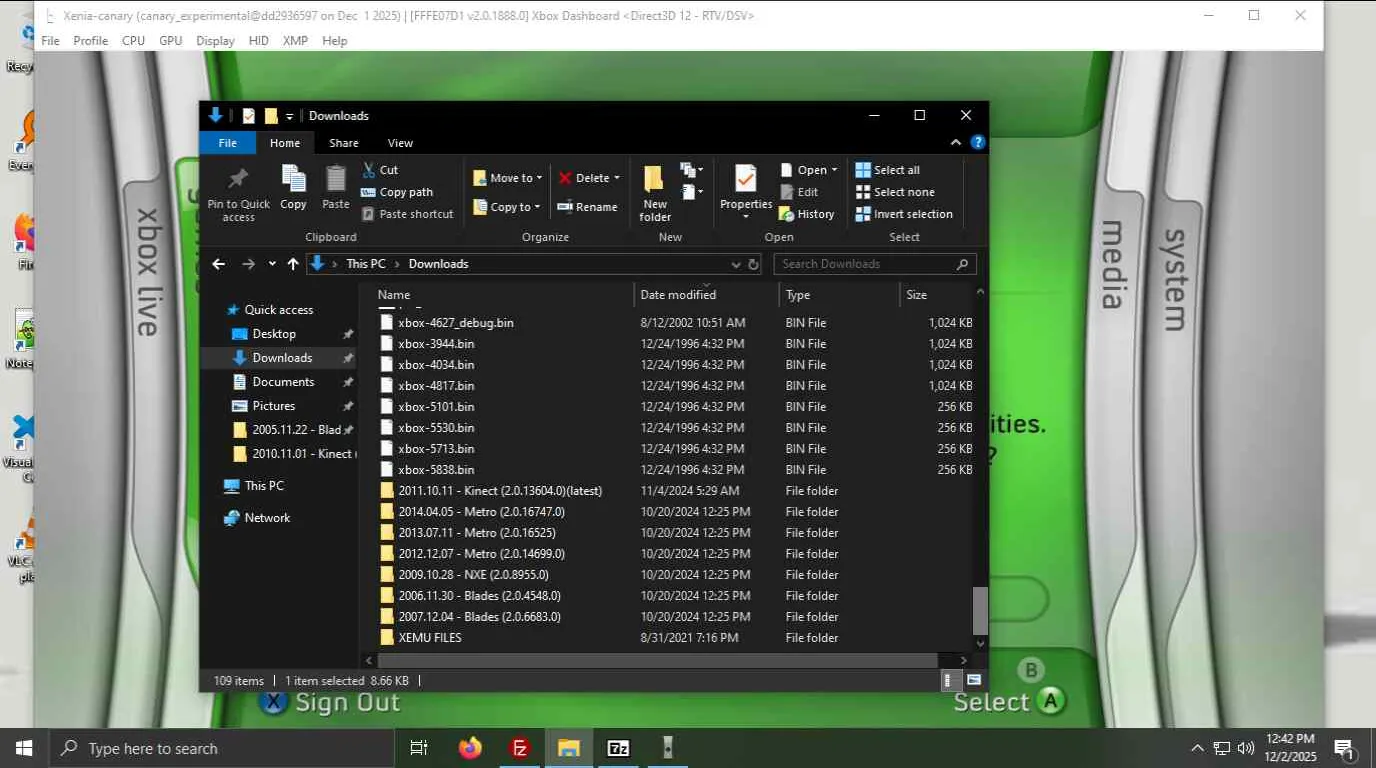Click the Edit button in the Open group

(799, 192)
